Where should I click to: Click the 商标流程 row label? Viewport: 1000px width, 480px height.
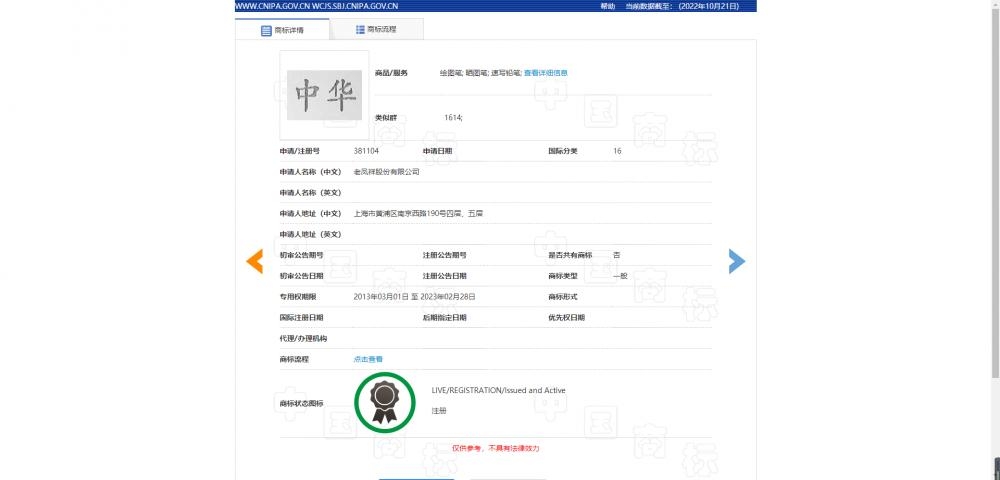coord(295,360)
